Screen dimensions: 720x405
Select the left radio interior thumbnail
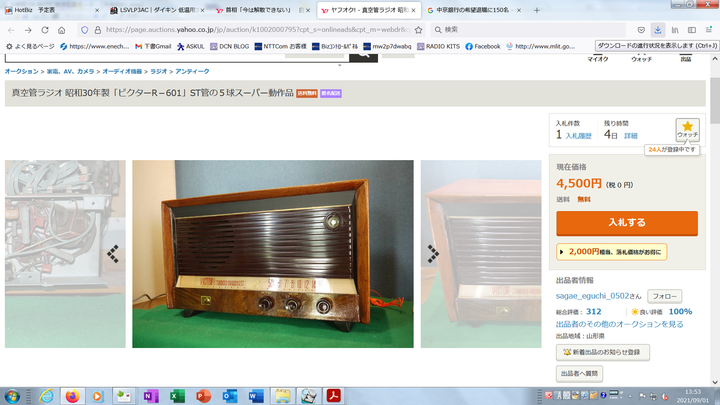65,253
